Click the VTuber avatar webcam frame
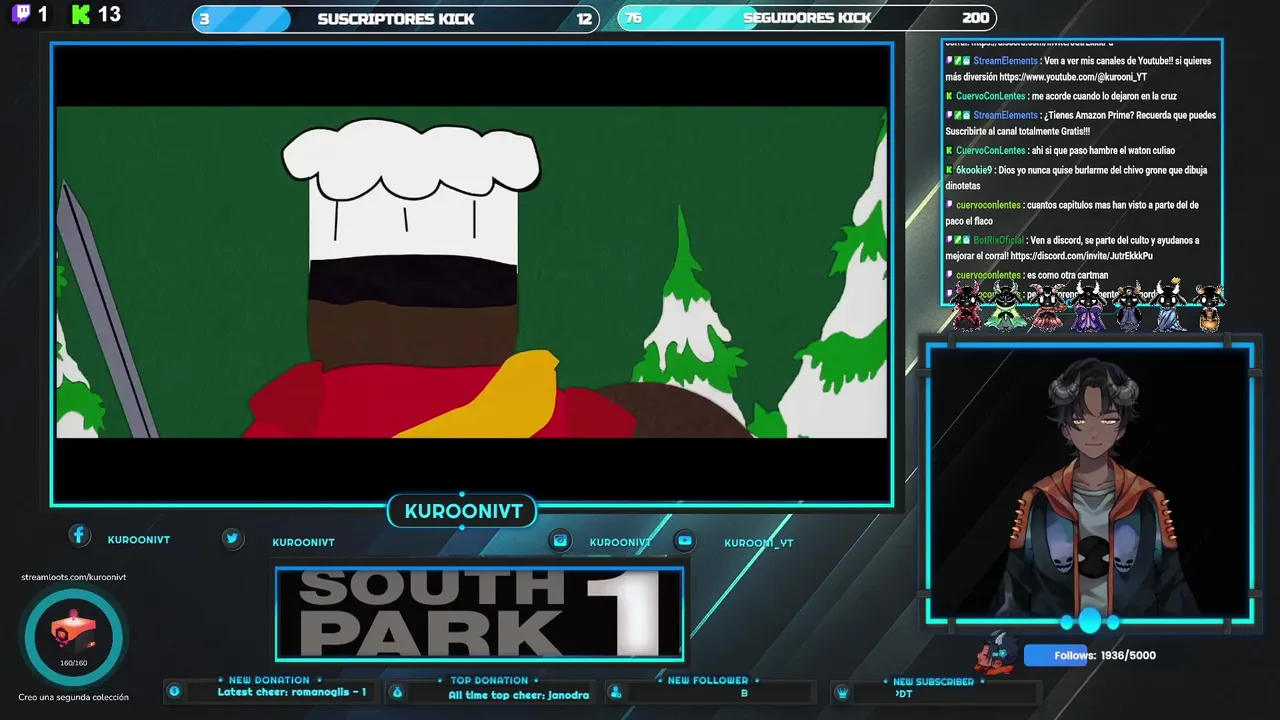 [1089, 484]
